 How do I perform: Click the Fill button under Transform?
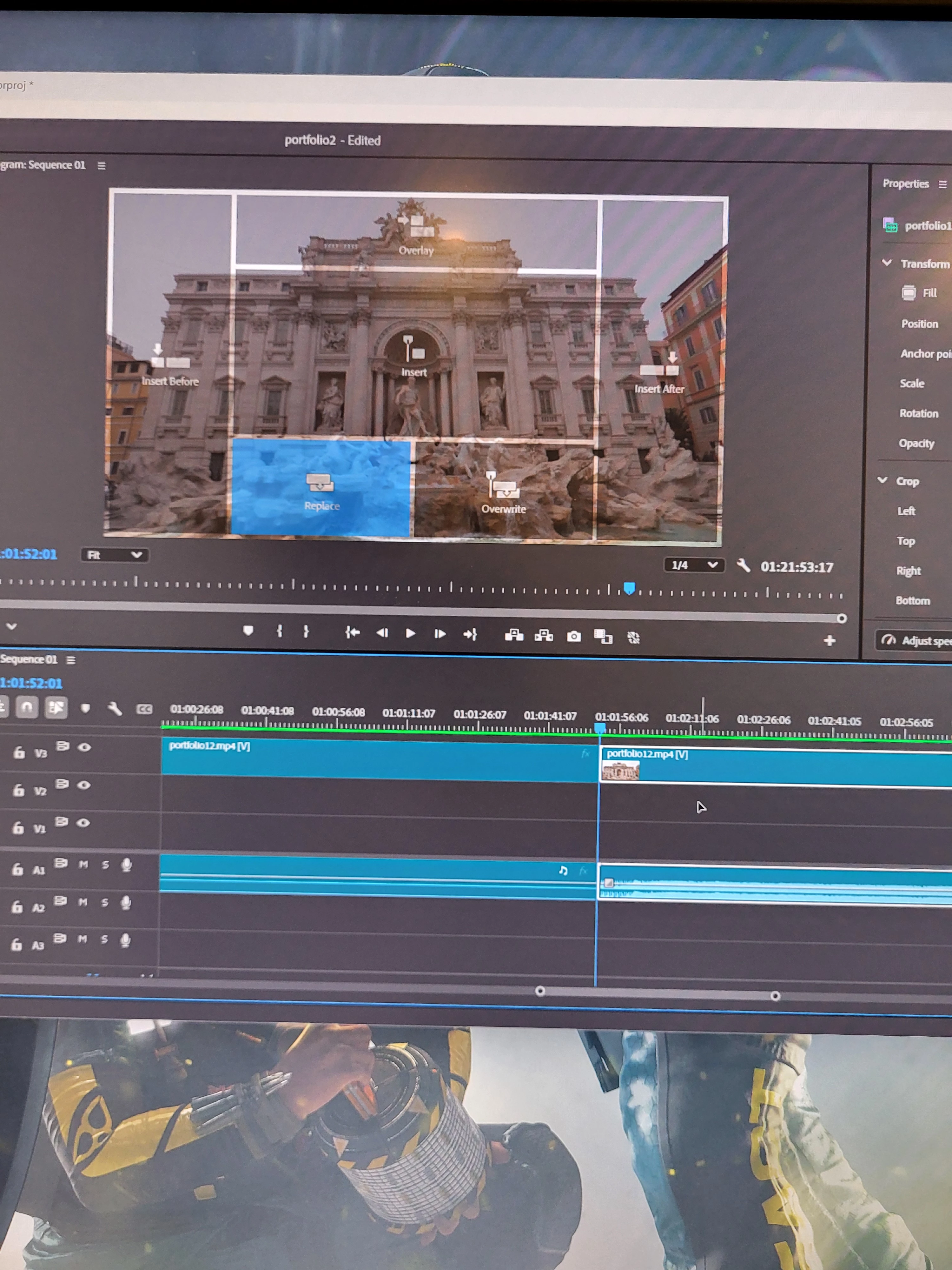tap(919, 293)
